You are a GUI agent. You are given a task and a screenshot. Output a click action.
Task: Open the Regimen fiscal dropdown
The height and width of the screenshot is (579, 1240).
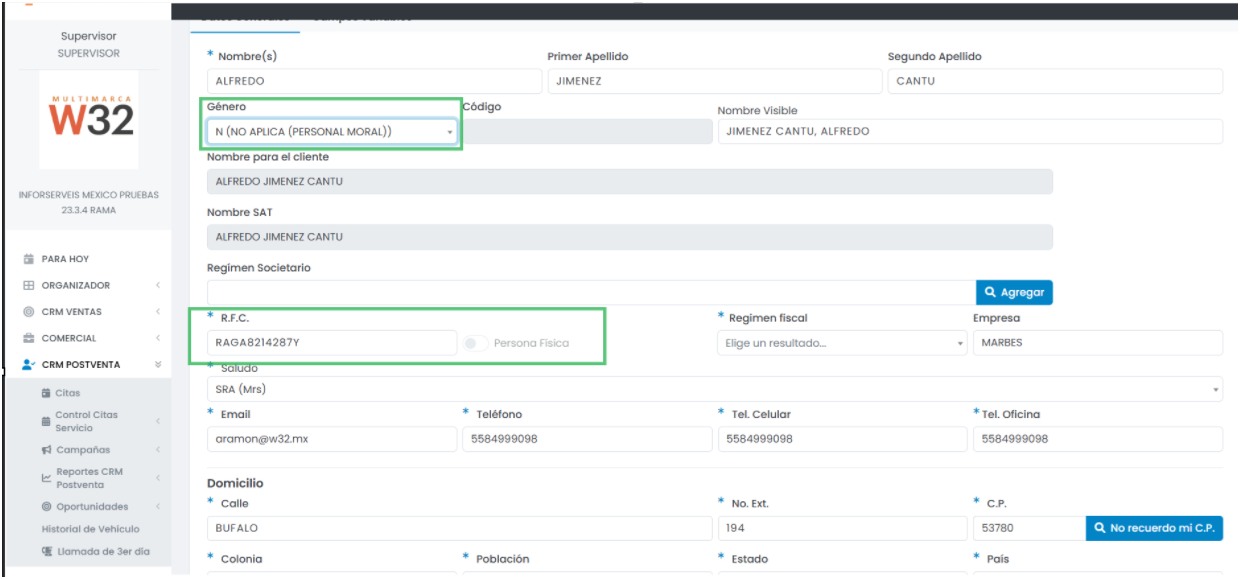coord(842,343)
